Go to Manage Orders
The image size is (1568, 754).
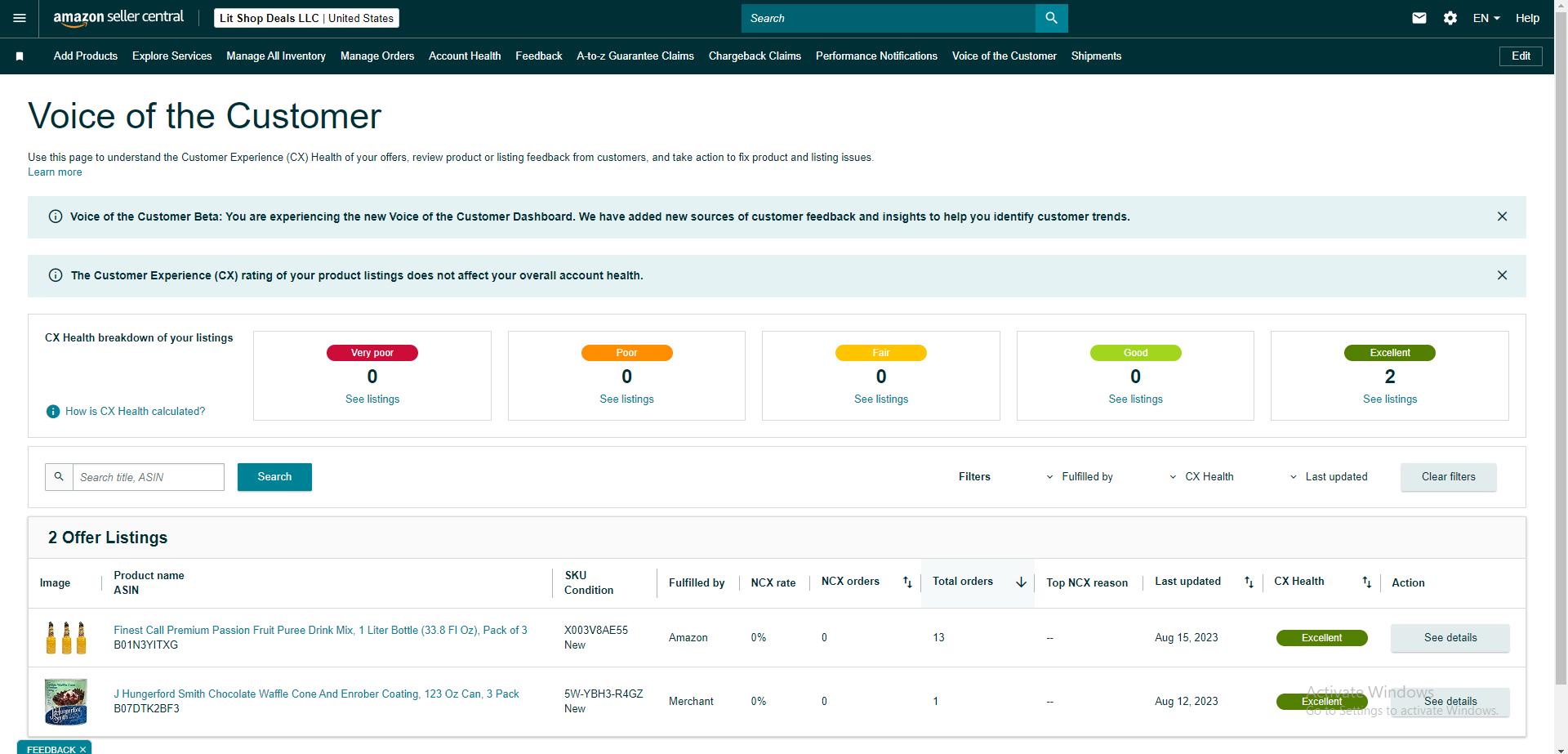point(377,56)
